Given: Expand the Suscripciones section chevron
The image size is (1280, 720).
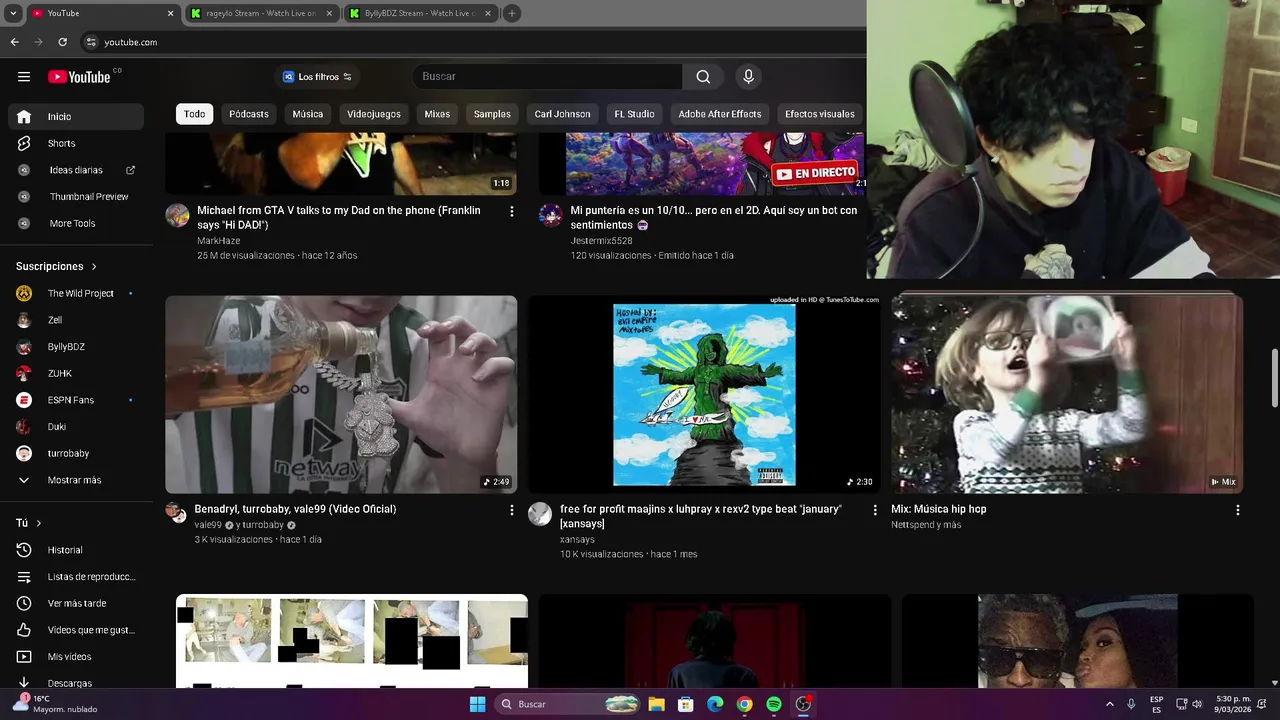Looking at the screenshot, I should (x=94, y=267).
